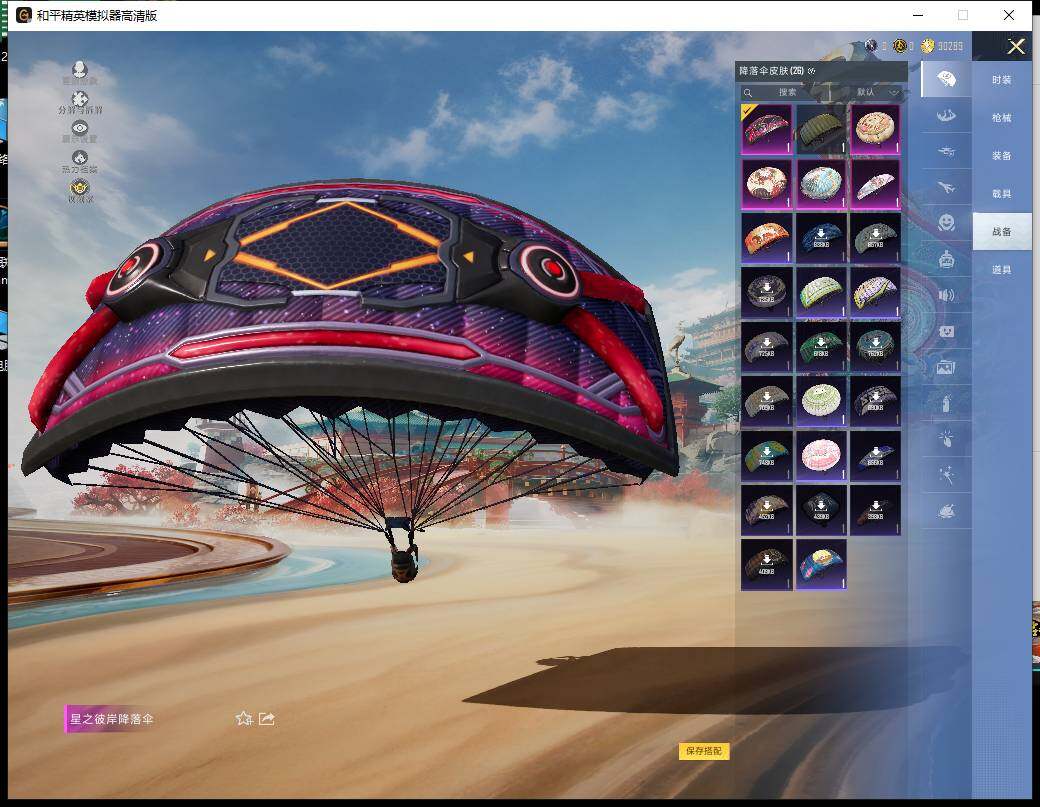Switch to the 枪械 tab
The height and width of the screenshot is (807, 1040).
pos(1001,118)
